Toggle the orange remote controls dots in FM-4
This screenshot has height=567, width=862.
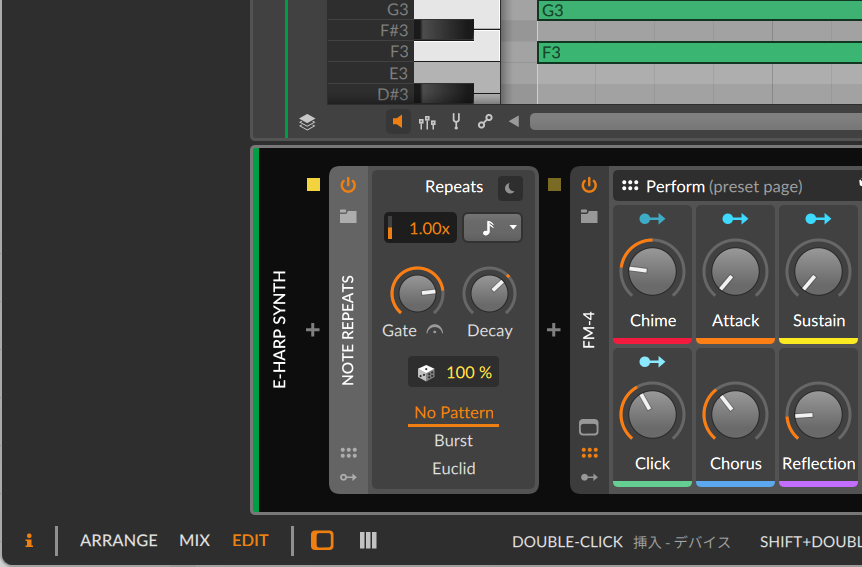[589, 453]
